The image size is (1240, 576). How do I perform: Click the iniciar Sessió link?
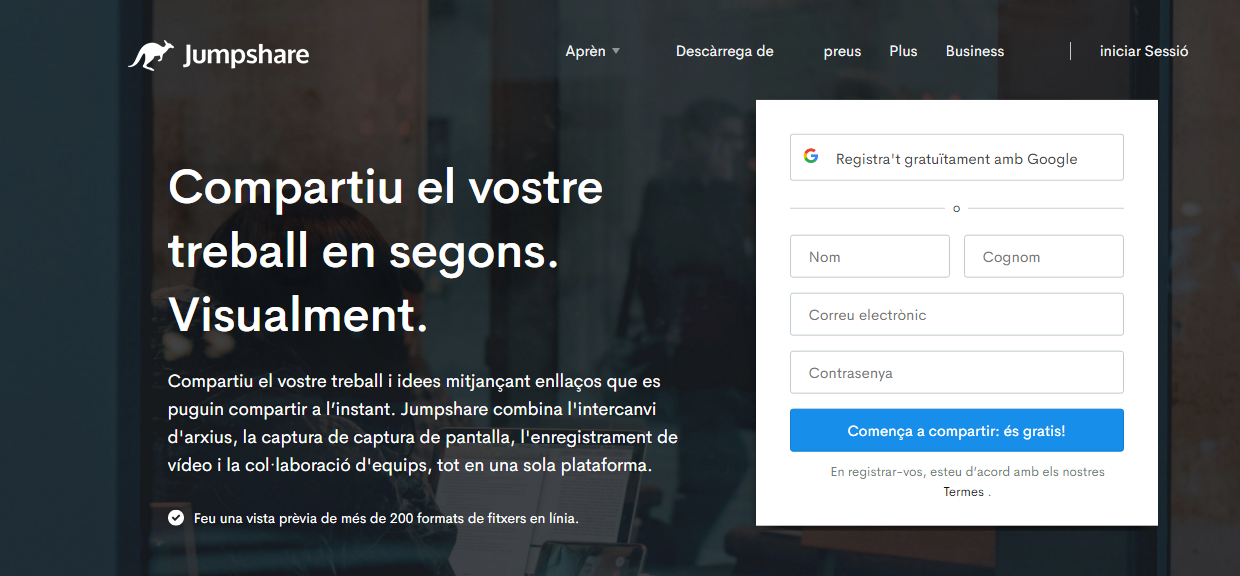pyautogui.click(x=1144, y=51)
